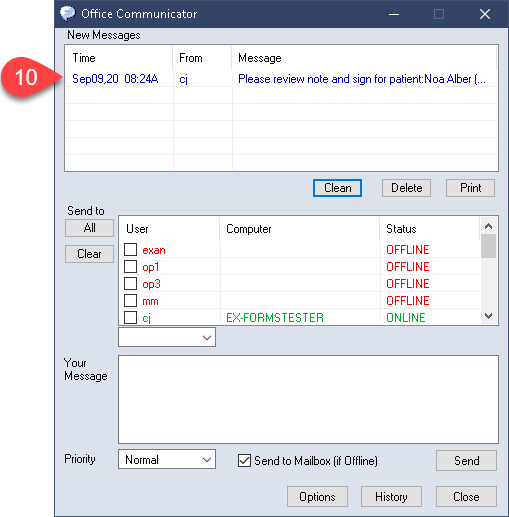Click the Sep09,20 08:24A time cell
This screenshot has height=517, width=509.
115,79
